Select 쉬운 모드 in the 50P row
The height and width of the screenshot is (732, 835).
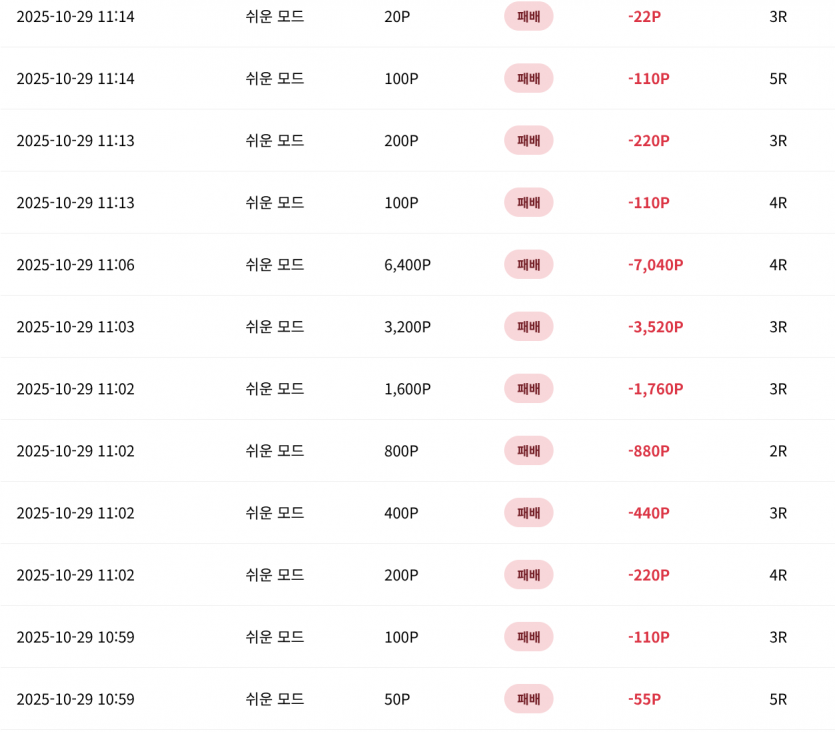pos(275,699)
